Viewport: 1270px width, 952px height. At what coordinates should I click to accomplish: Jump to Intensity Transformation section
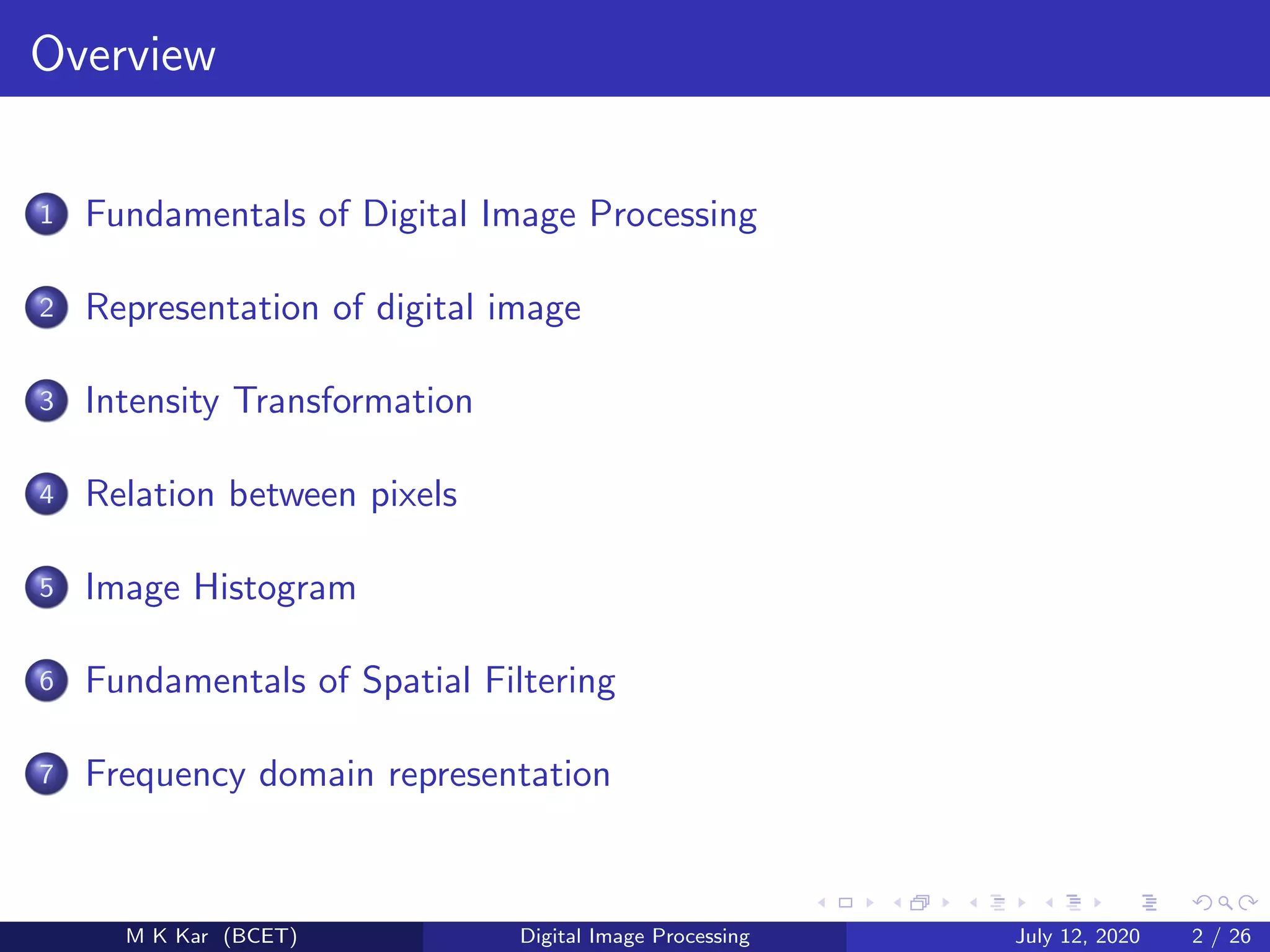pyautogui.click(x=279, y=401)
